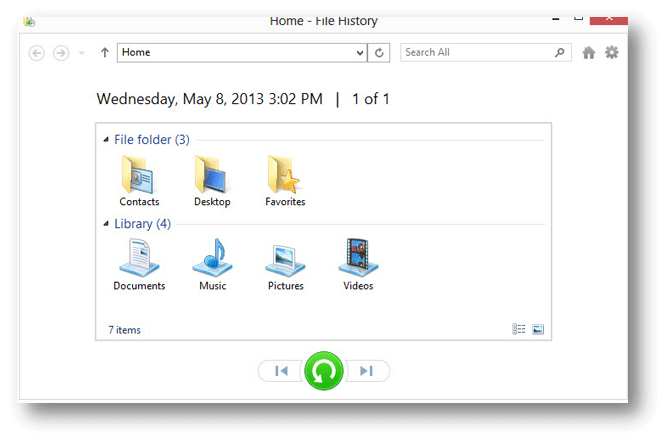Viewport: 668px width, 443px height.
Task: Go up one level with up arrow
Action: [104, 52]
